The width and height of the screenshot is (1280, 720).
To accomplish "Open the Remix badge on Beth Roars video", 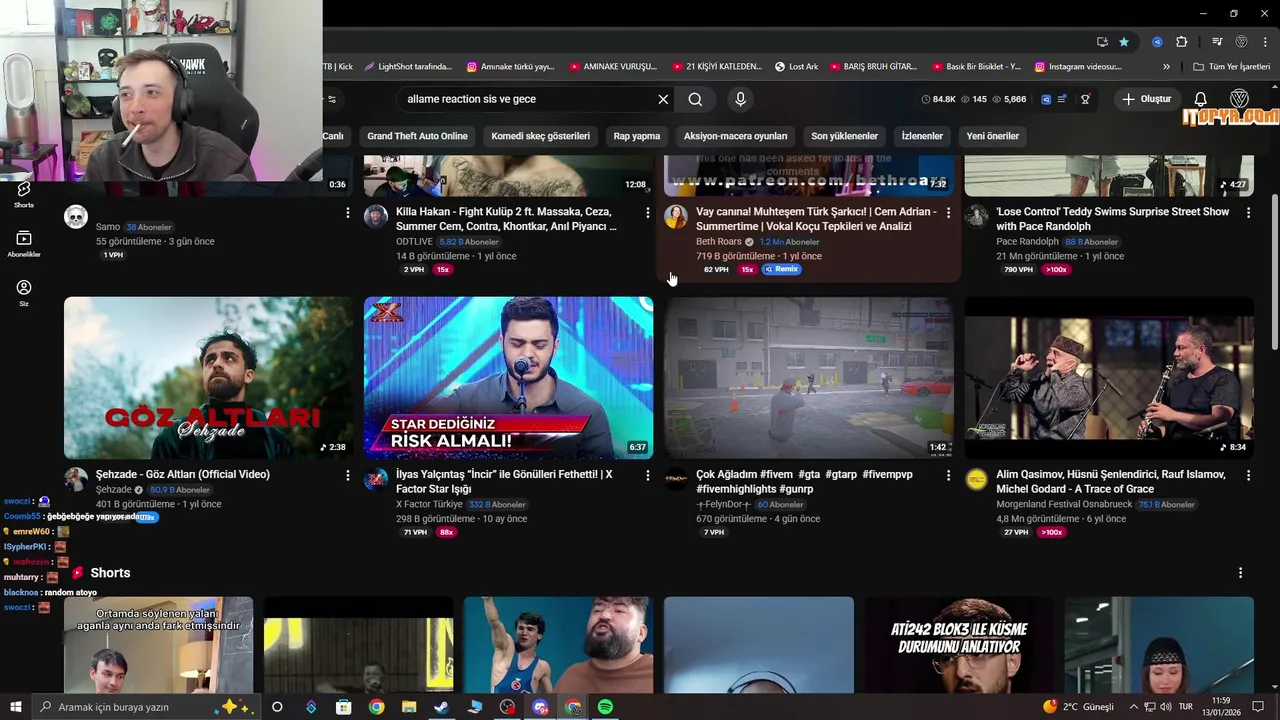I will point(782,270).
